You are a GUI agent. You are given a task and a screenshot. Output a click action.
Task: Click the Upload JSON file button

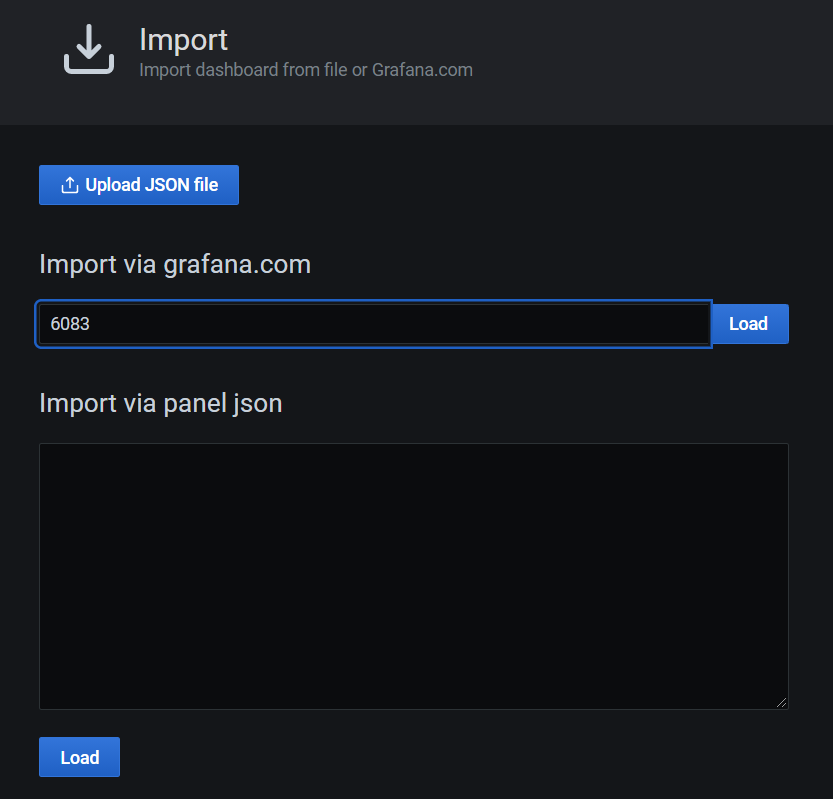pyautogui.click(x=139, y=185)
